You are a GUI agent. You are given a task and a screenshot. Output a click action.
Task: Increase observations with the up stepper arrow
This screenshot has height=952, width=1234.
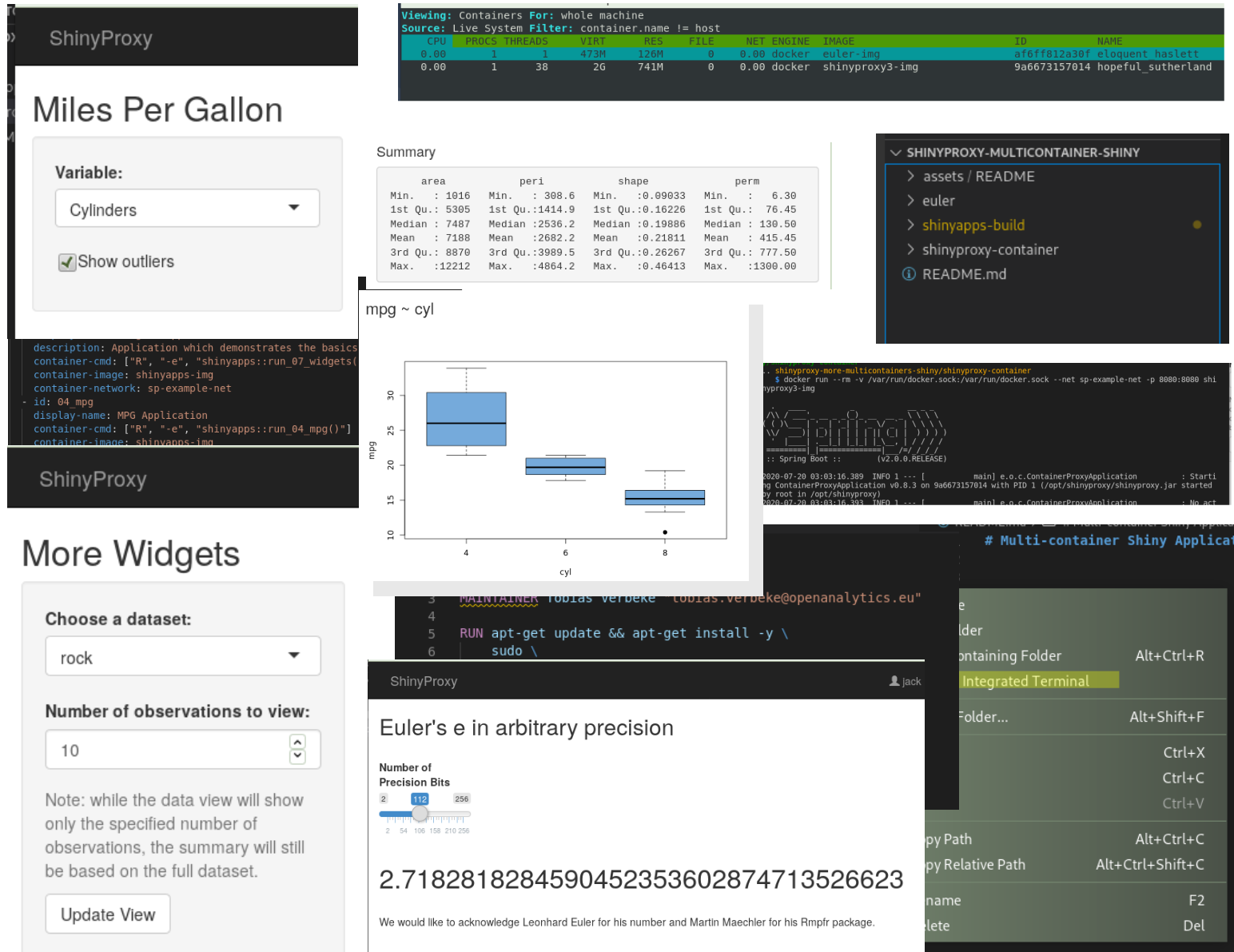click(297, 742)
